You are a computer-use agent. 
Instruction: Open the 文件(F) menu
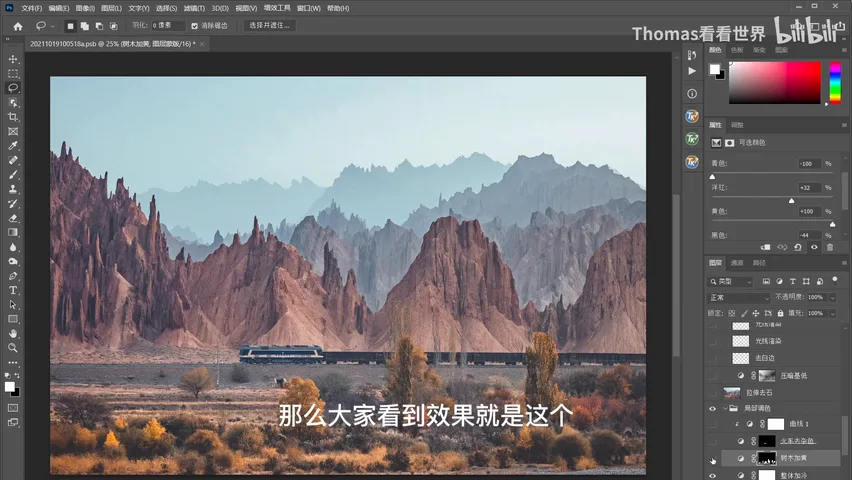(x=32, y=8)
